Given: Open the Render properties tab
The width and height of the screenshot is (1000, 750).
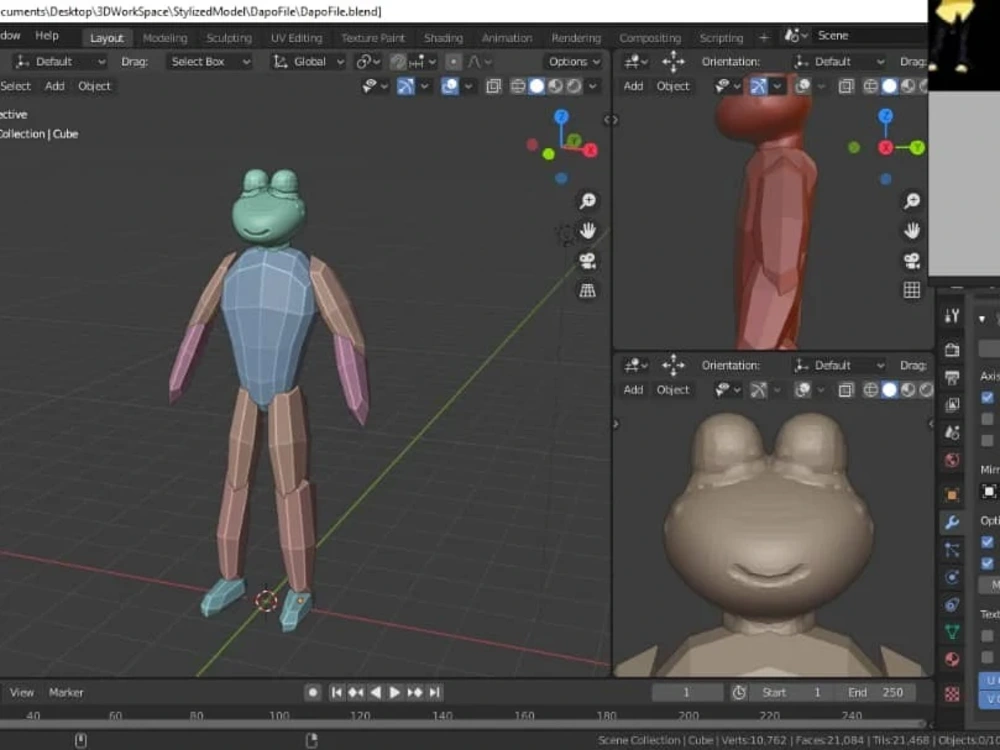Looking at the screenshot, I should 952,349.
